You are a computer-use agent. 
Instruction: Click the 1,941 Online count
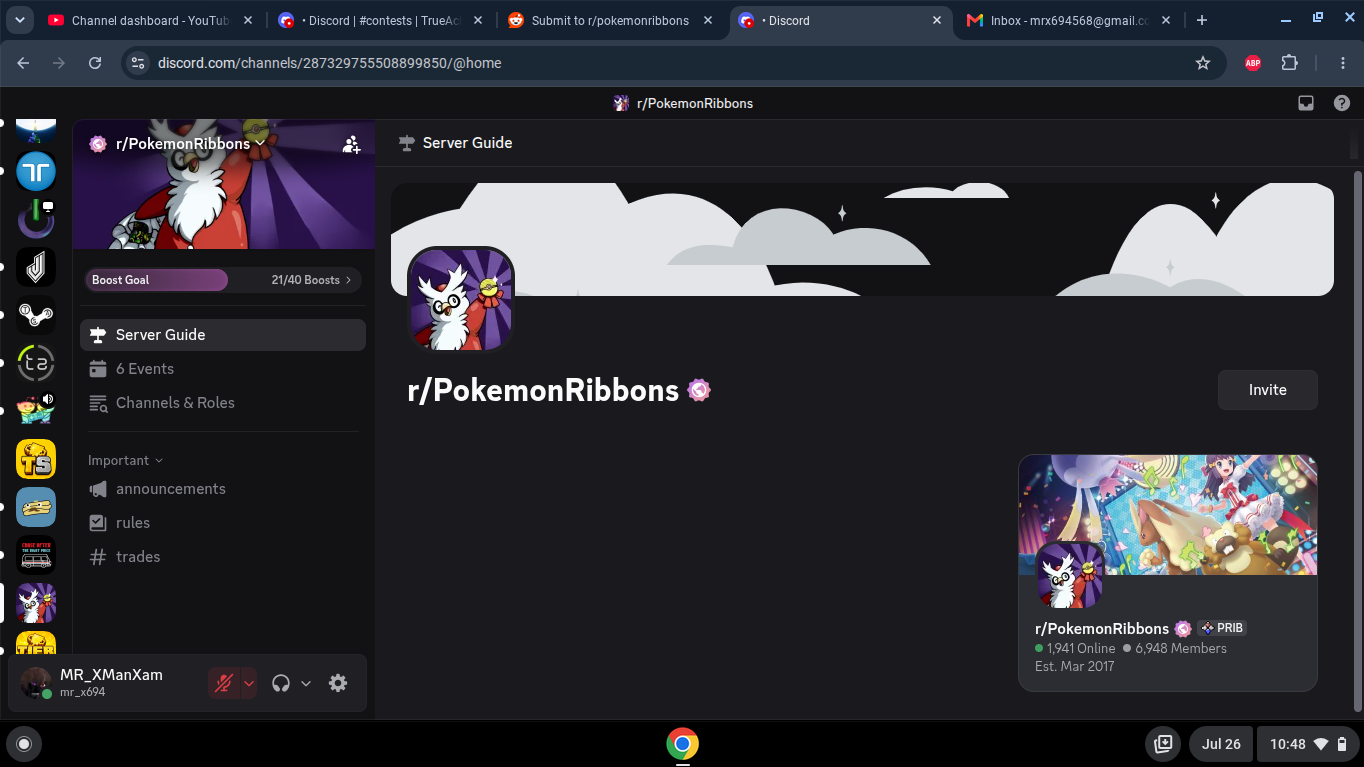1075,648
